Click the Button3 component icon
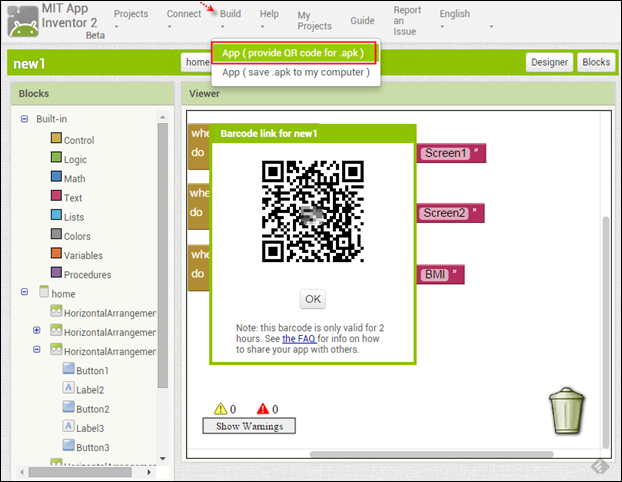The image size is (622, 482). (x=69, y=445)
